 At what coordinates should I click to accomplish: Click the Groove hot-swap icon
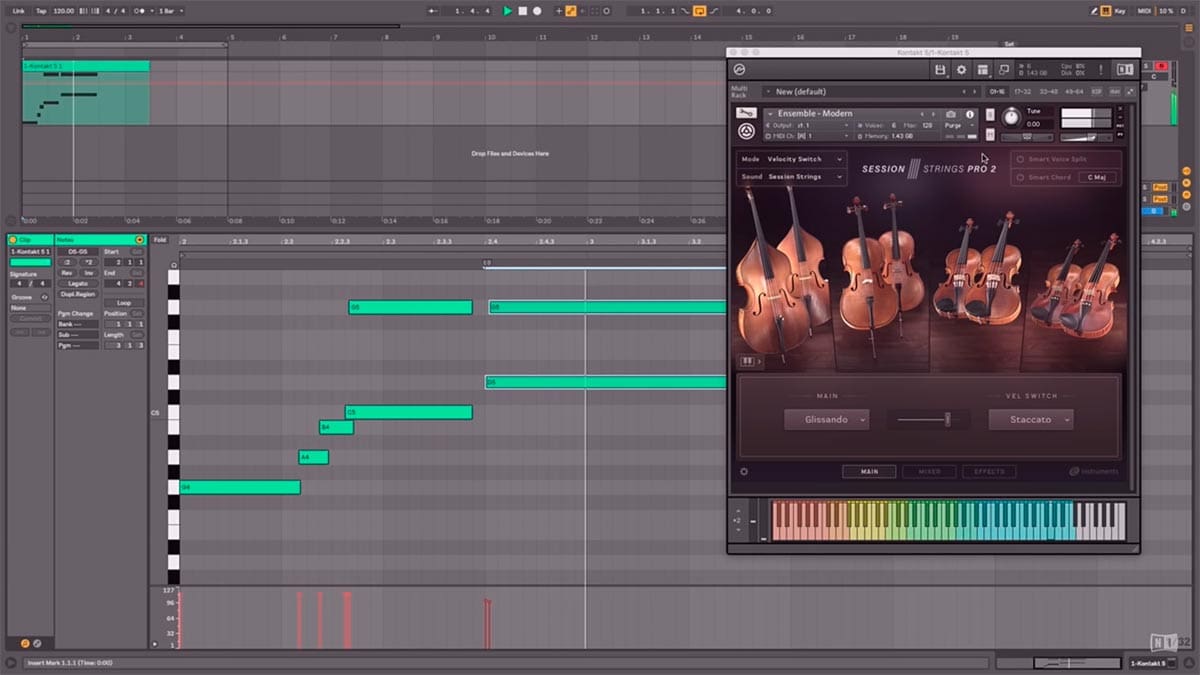(x=44, y=297)
